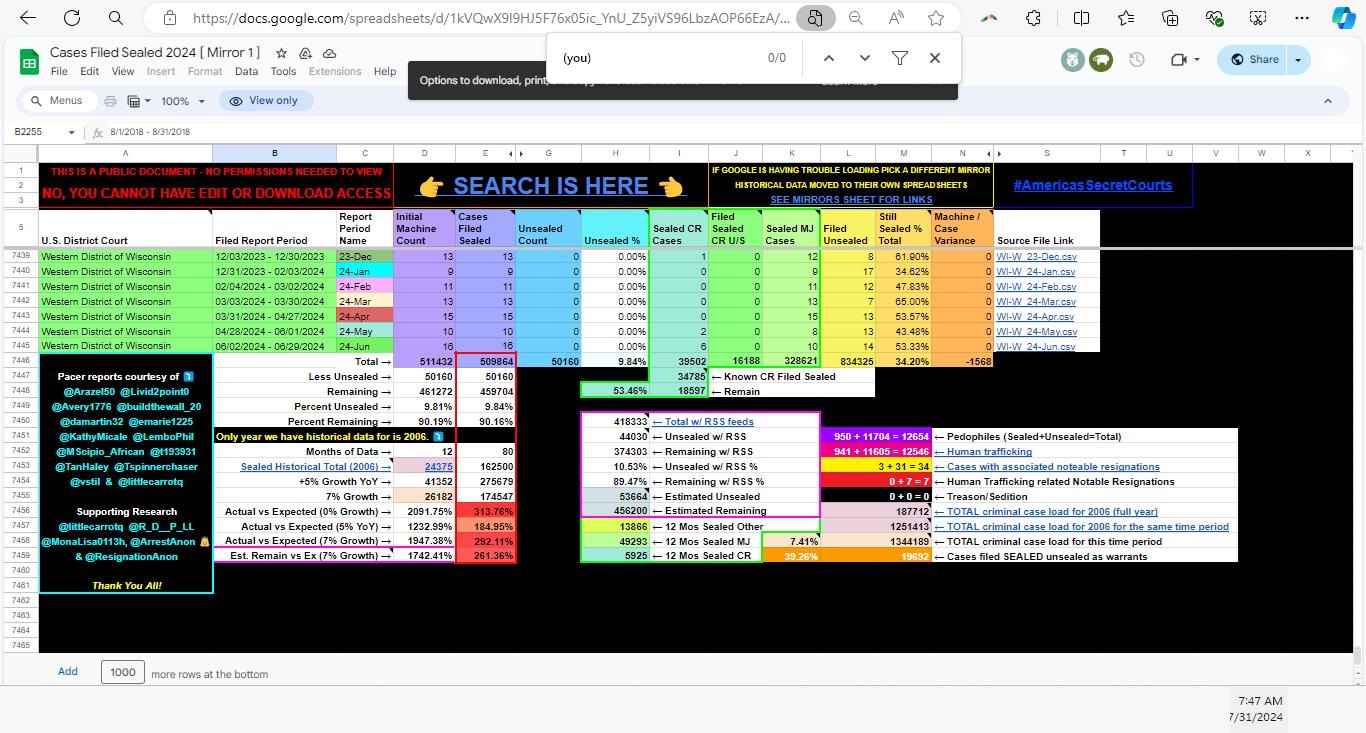Open the zoom 100% dropdown
This screenshot has width=1366, height=733.
coord(184,101)
